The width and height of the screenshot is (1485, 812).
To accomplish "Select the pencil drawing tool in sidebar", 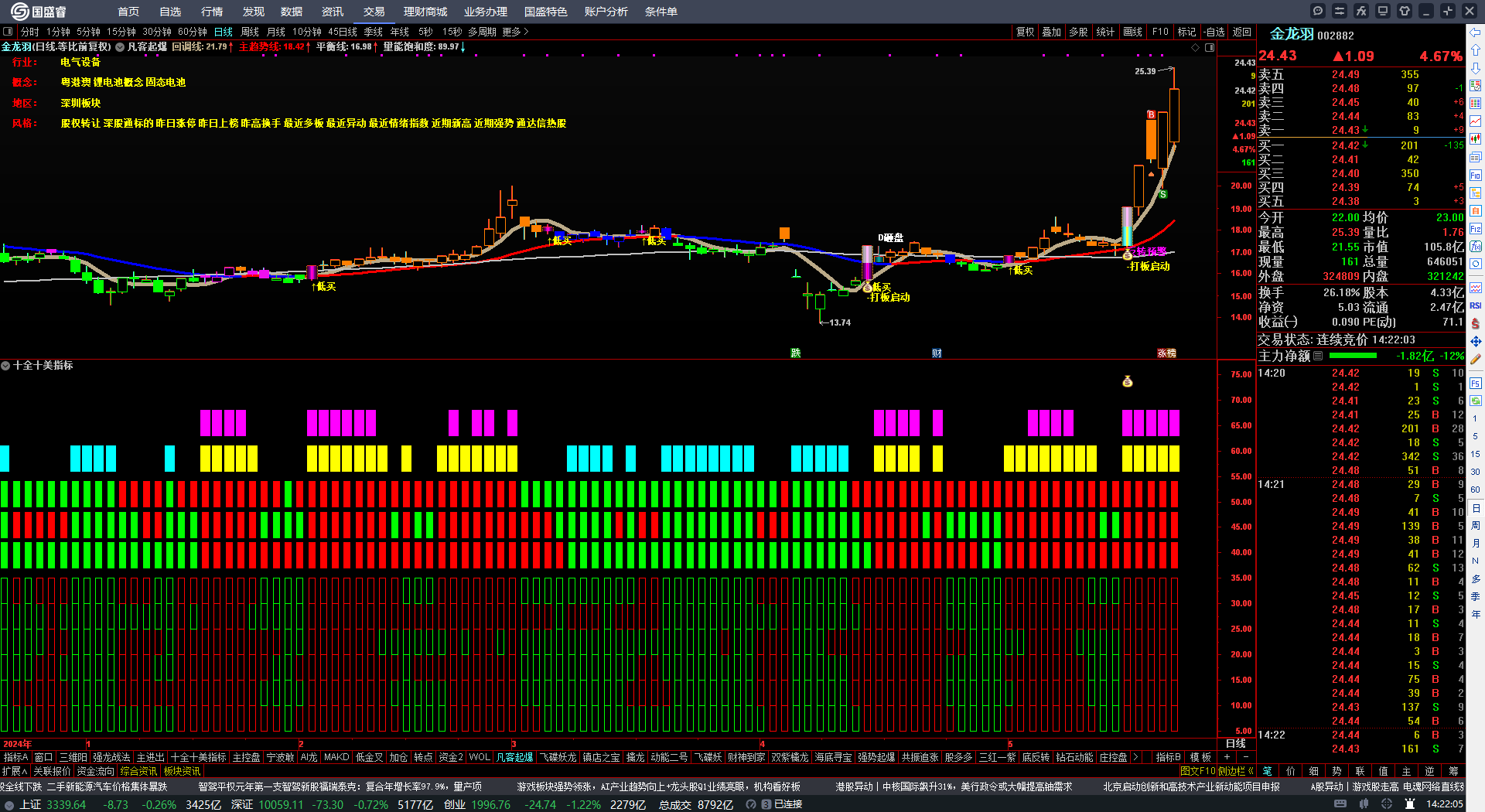I will (x=1476, y=359).
